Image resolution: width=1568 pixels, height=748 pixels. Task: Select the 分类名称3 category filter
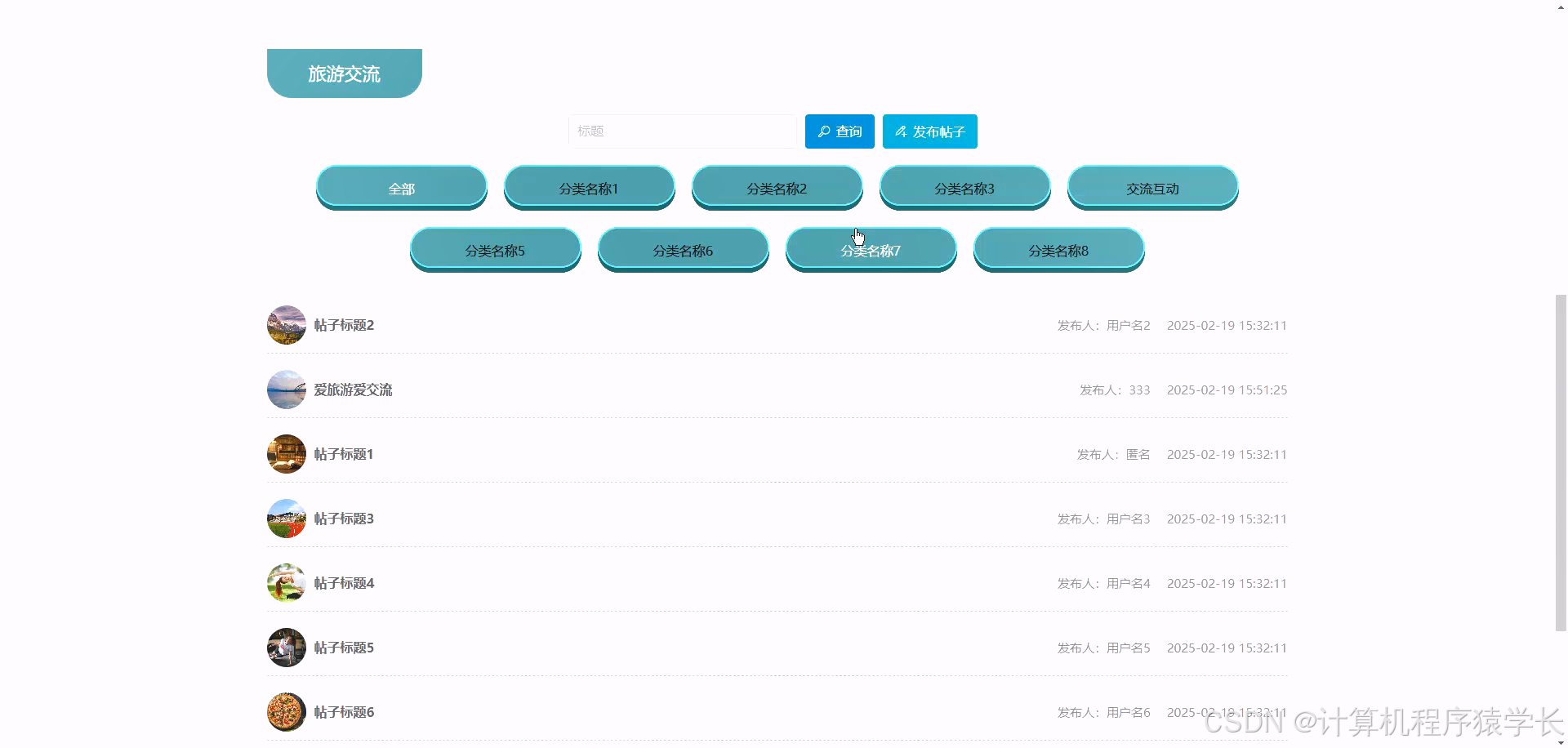click(x=965, y=188)
